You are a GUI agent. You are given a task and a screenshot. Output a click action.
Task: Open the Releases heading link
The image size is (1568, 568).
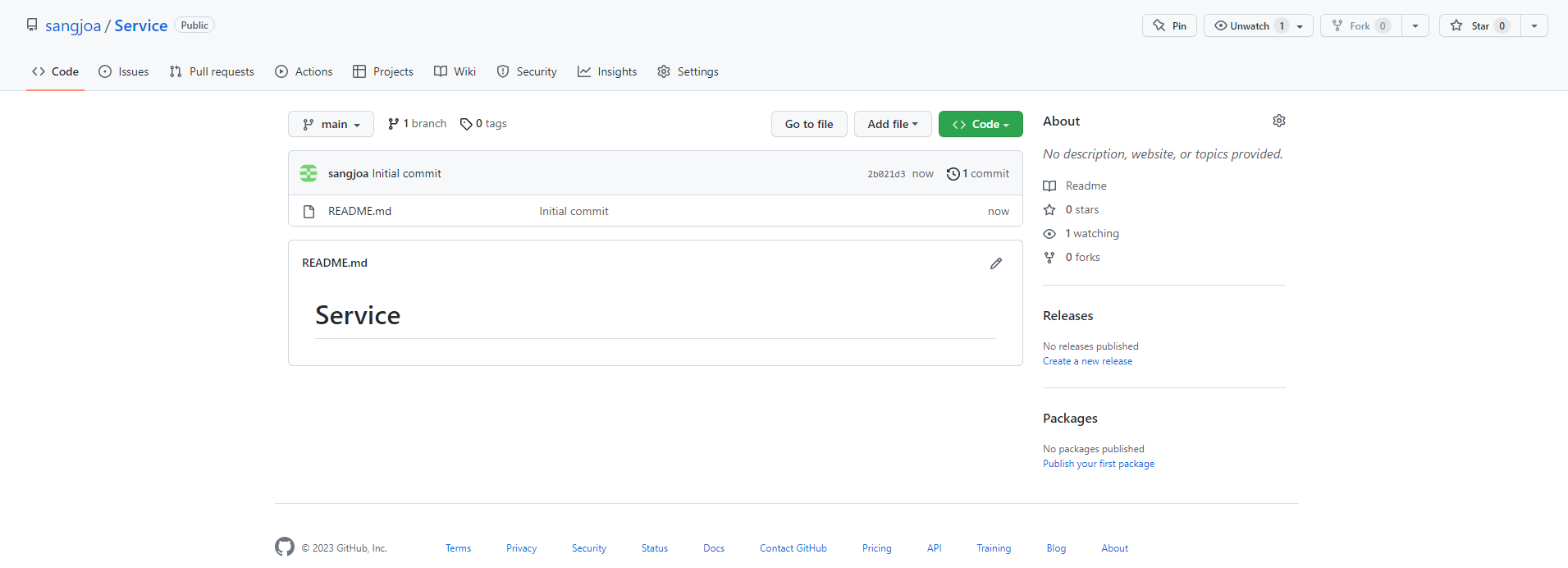click(1067, 315)
